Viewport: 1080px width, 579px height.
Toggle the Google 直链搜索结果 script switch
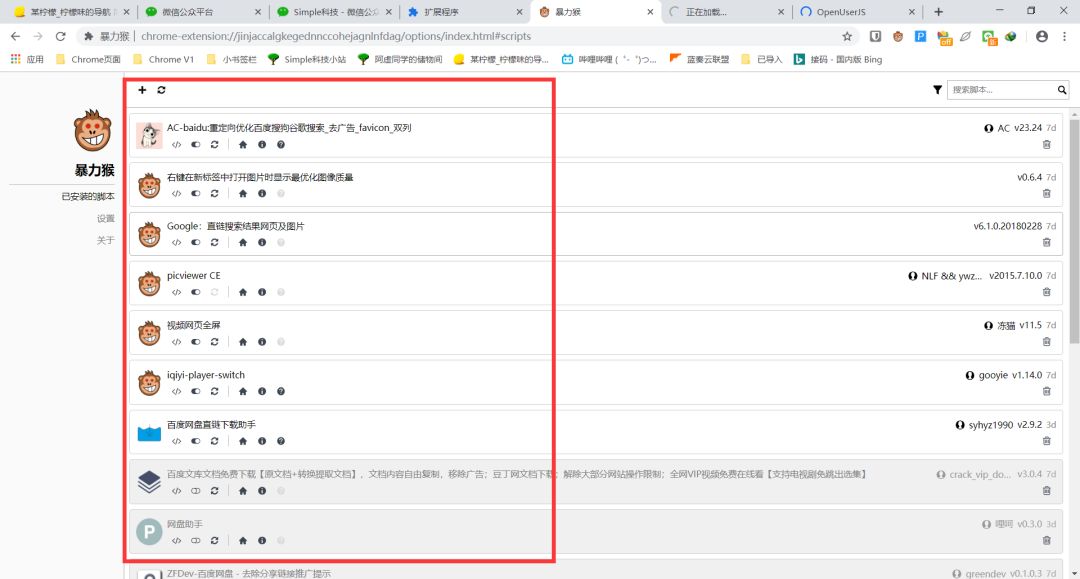click(x=196, y=242)
